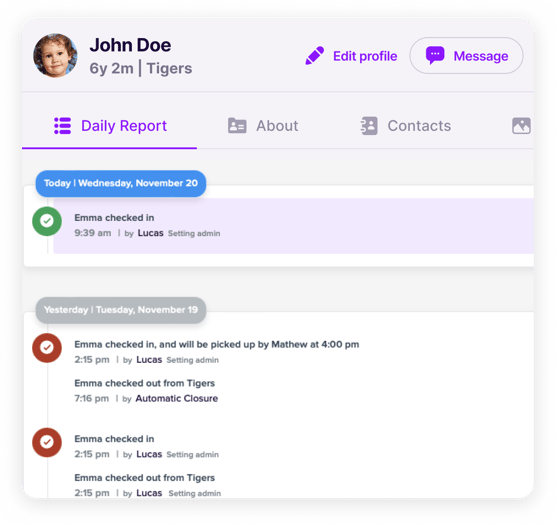Click the address book icon next to Contacts
The image size is (556, 524).
(369, 126)
